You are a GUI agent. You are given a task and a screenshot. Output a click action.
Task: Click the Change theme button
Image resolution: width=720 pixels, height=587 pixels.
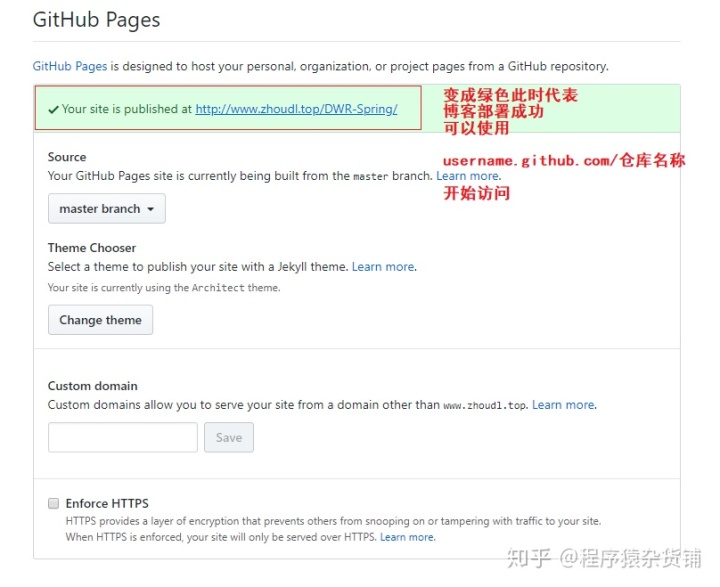pos(100,320)
